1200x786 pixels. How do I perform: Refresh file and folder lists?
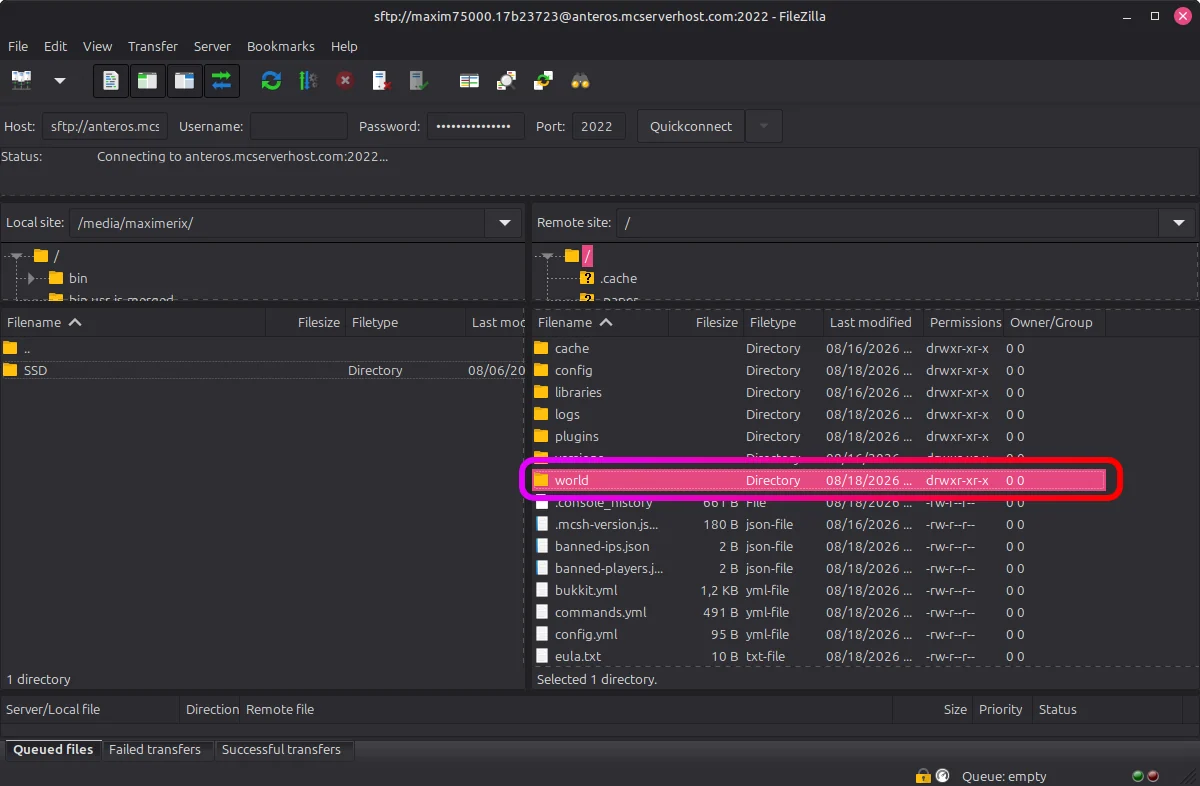tap(271, 81)
